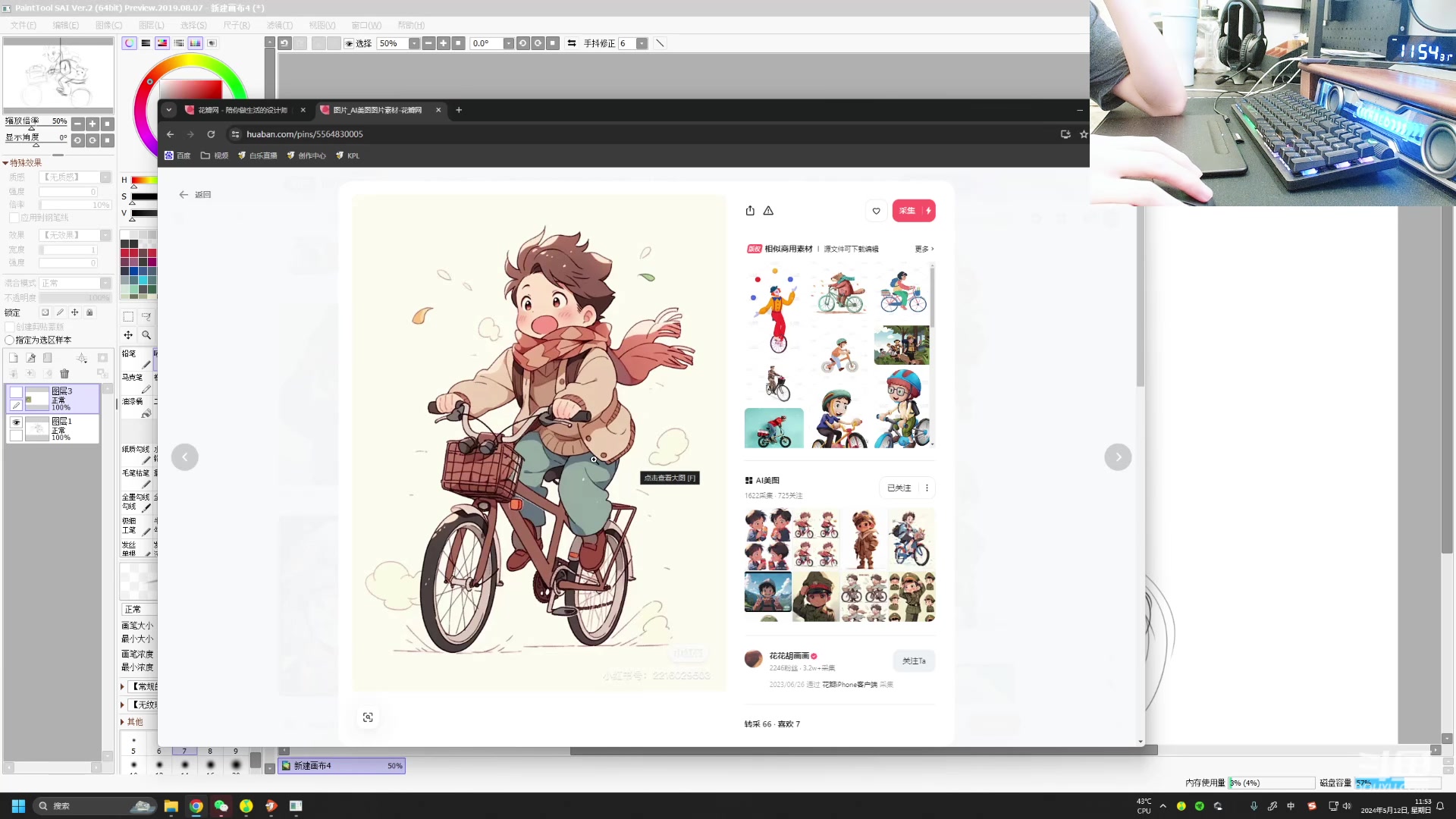The width and height of the screenshot is (1456, 819).
Task: Open Chrome from the Windows taskbar
Action: pos(196,806)
